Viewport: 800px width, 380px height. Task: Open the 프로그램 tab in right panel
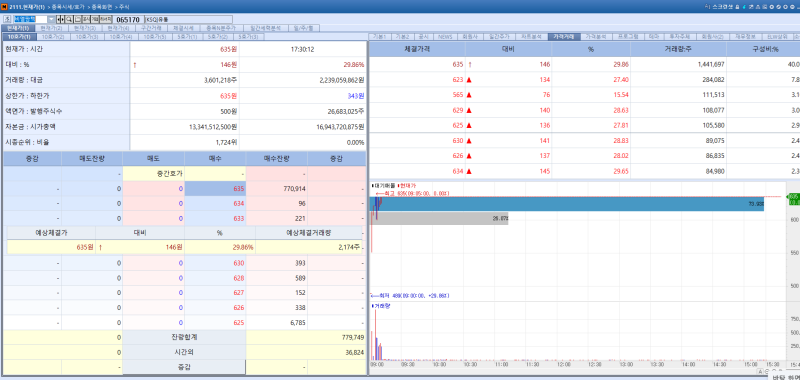coord(629,37)
